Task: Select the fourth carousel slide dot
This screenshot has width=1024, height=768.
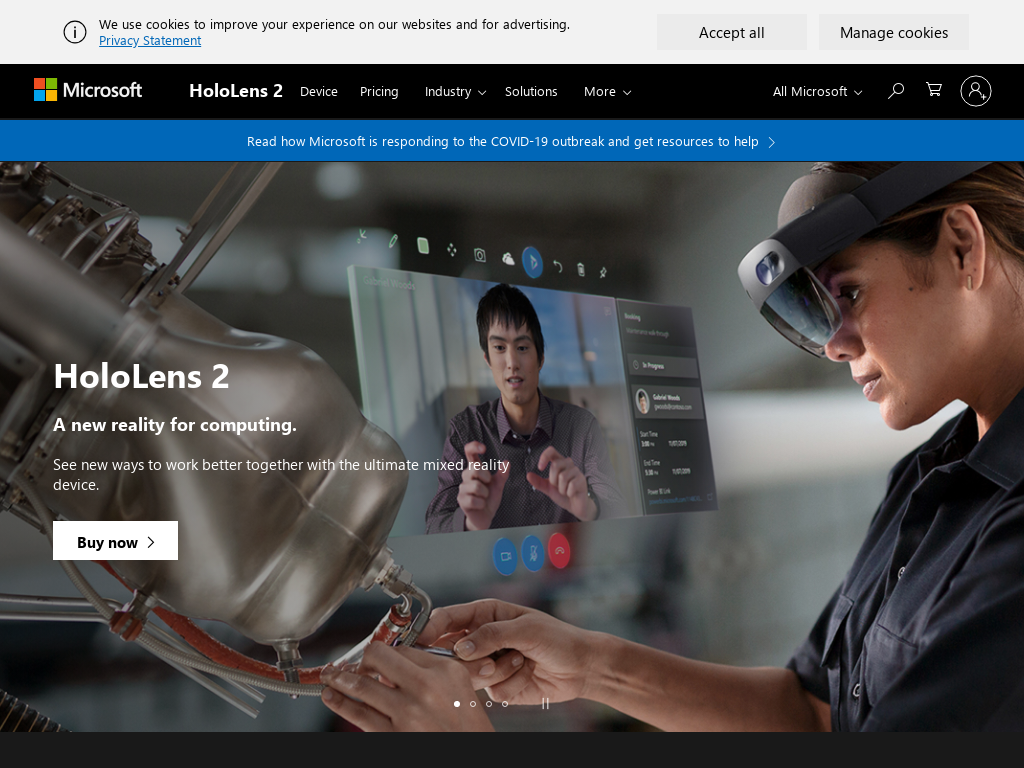Action: pyautogui.click(x=505, y=703)
